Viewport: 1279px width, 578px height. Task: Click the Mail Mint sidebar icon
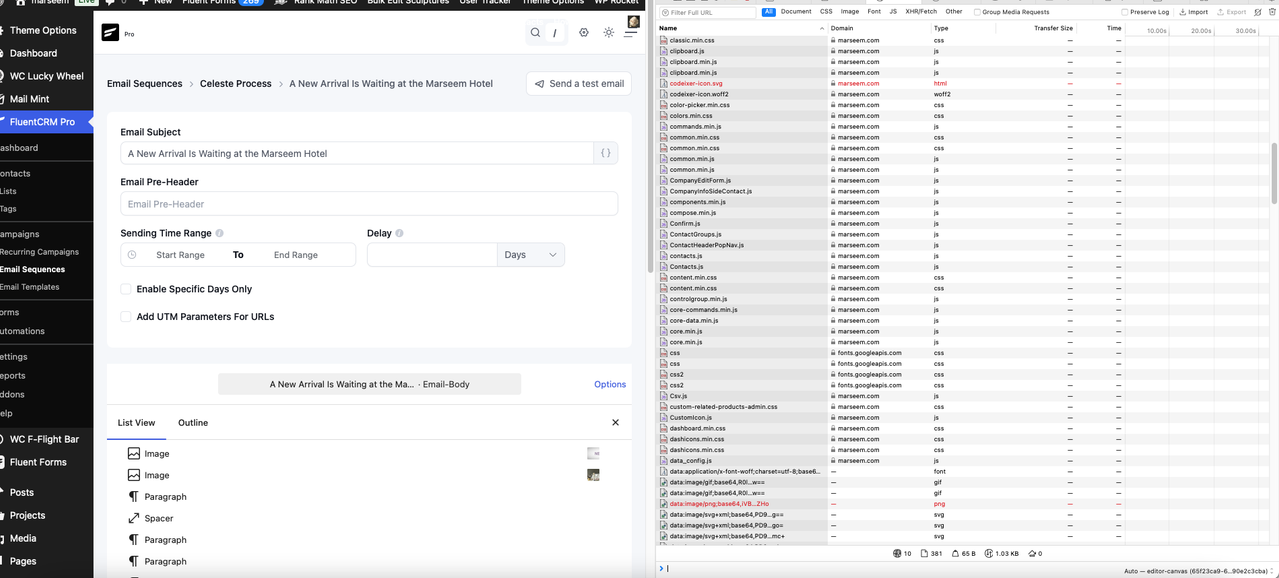point(0,99)
